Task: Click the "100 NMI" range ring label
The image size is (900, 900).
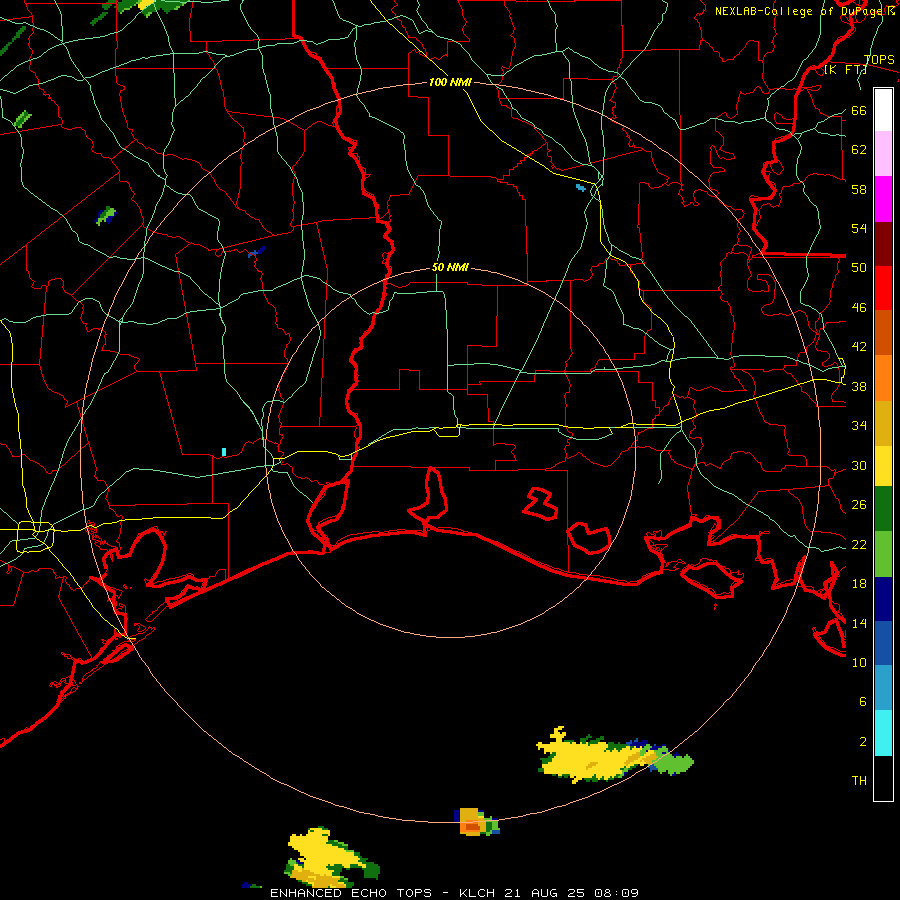Action: tap(450, 82)
